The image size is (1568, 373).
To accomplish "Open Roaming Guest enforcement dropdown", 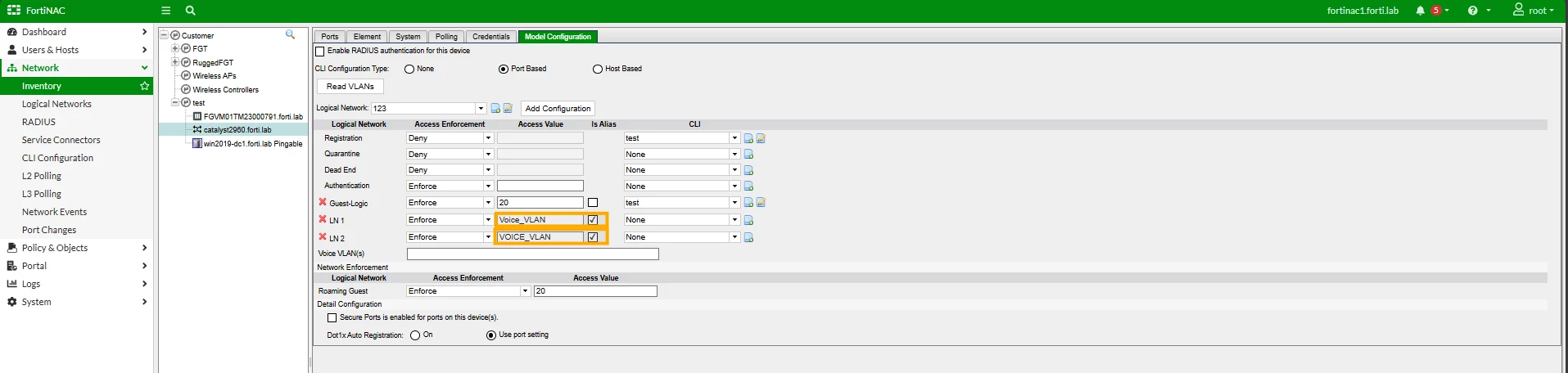I will click(x=525, y=291).
